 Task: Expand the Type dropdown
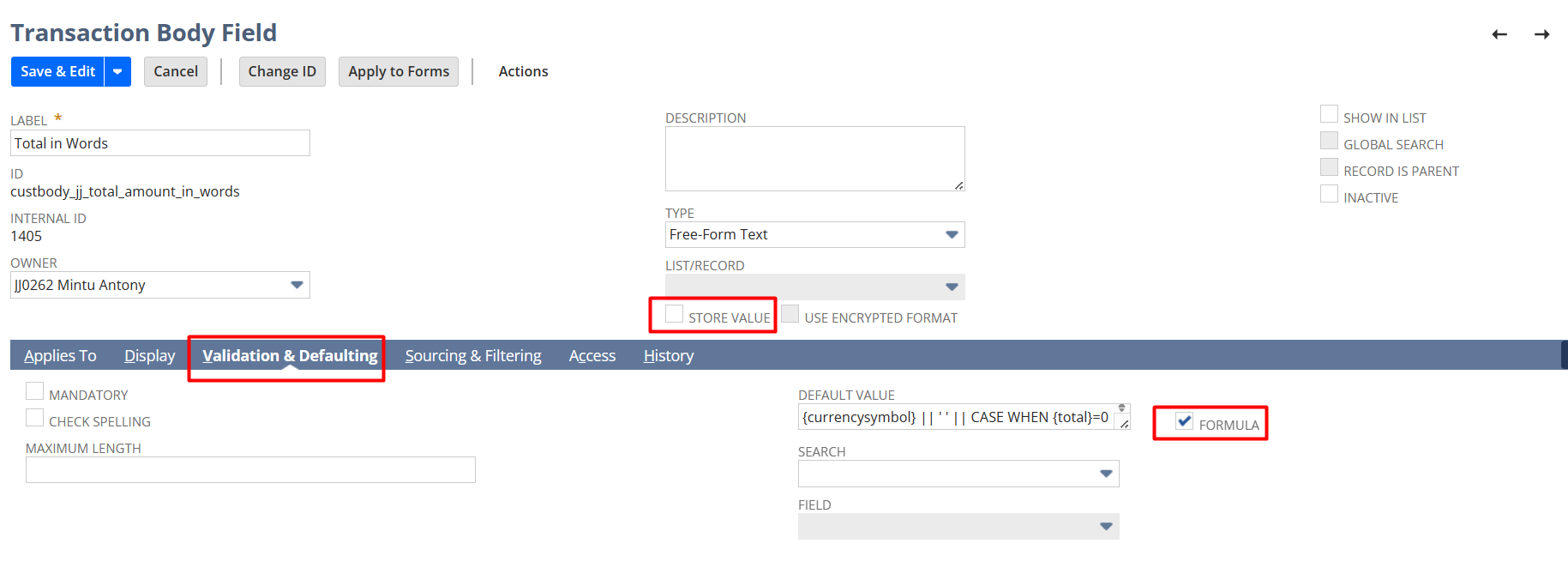(951, 235)
